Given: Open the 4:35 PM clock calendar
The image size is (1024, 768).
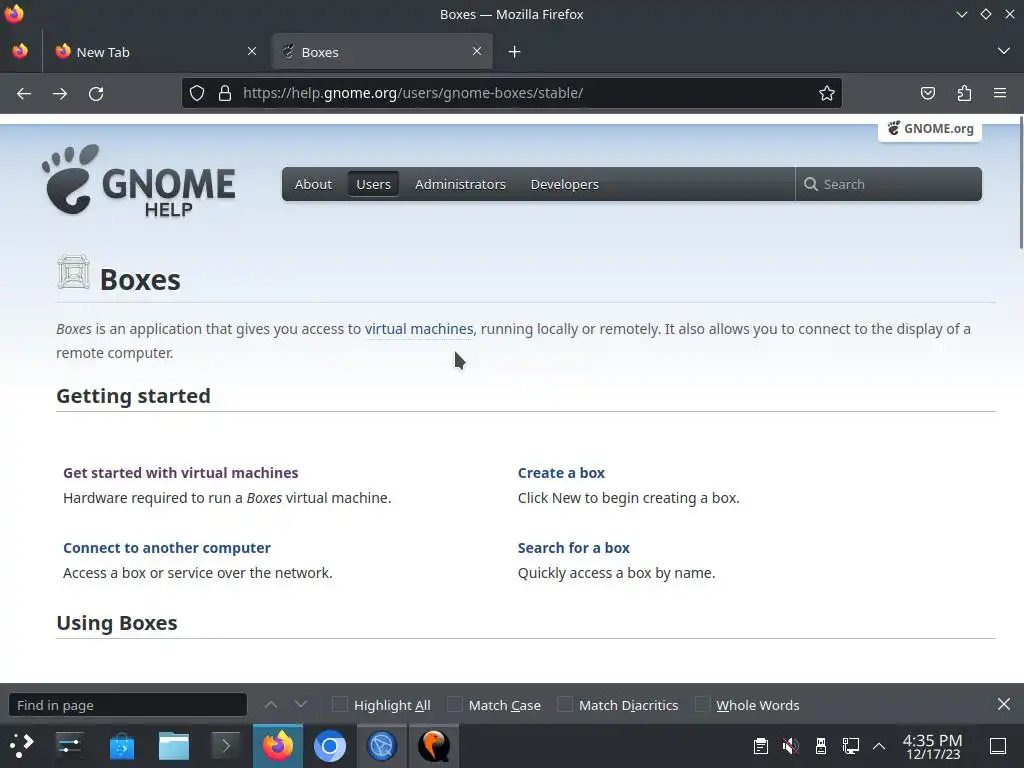Looking at the screenshot, I should [x=933, y=746].
